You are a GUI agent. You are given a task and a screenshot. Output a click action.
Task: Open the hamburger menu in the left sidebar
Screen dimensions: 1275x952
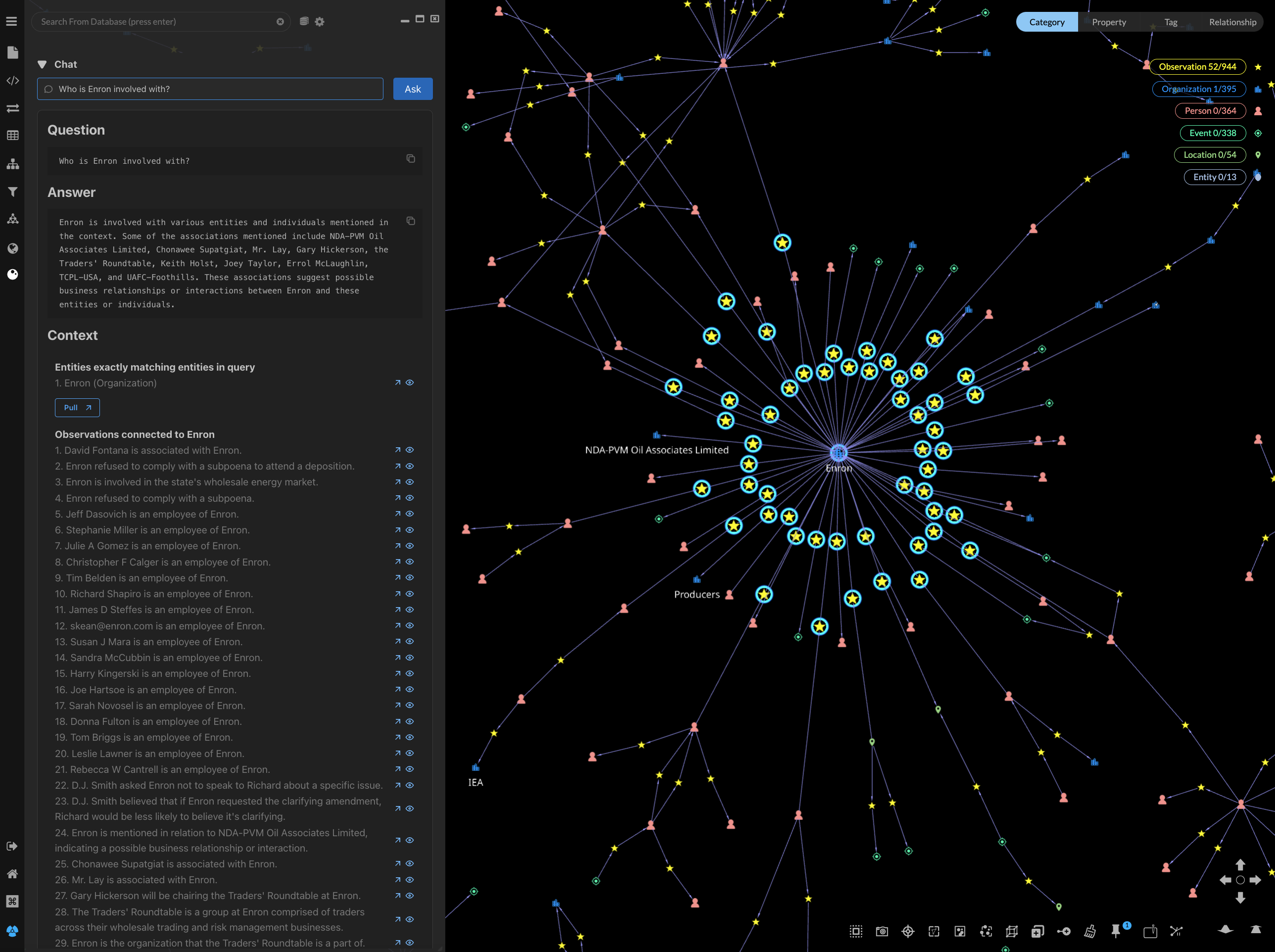point(11,21)
